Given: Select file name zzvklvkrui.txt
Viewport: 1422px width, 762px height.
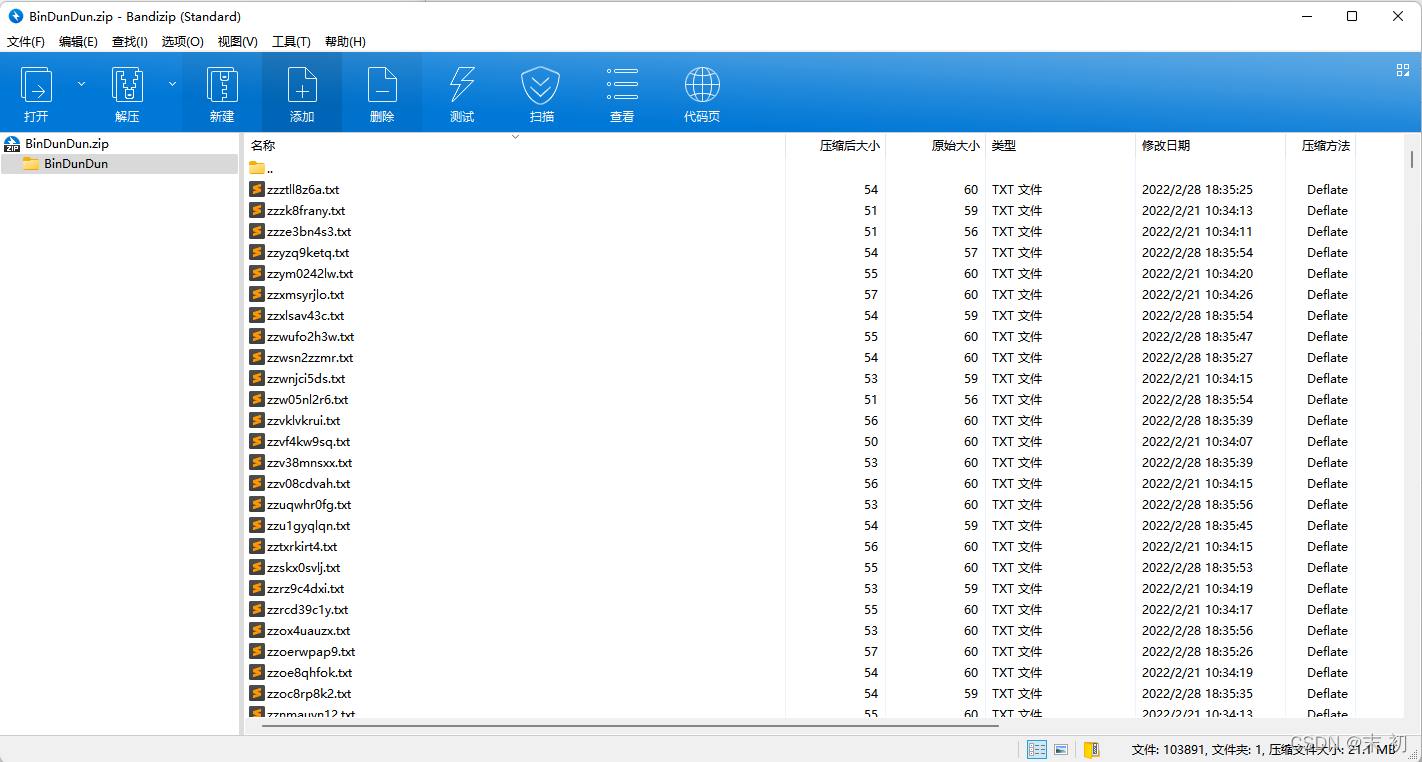Looking at the screenshot, I should point(304,421).
